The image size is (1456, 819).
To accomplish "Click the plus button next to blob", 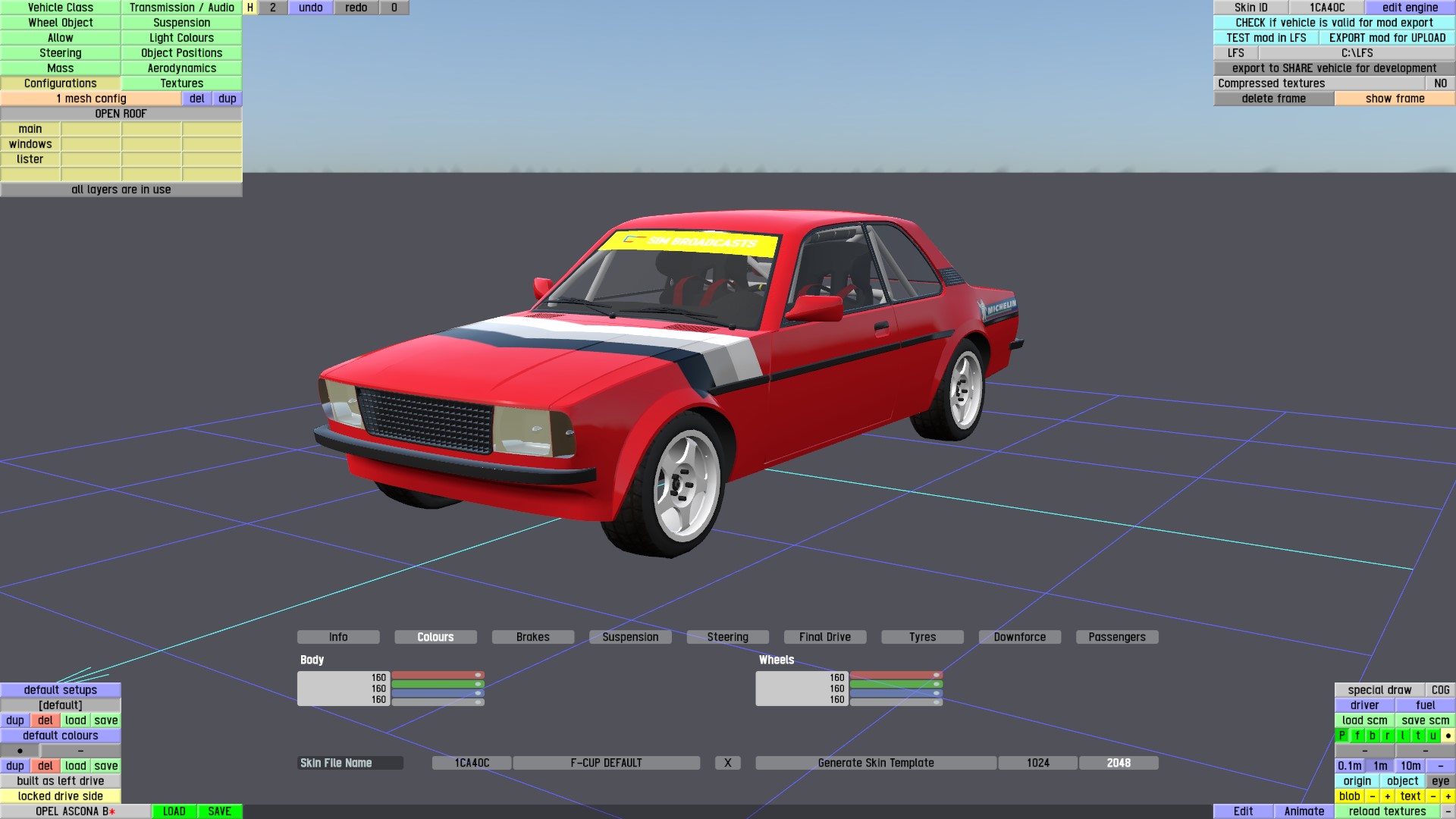I will [x=1387, y=796].
